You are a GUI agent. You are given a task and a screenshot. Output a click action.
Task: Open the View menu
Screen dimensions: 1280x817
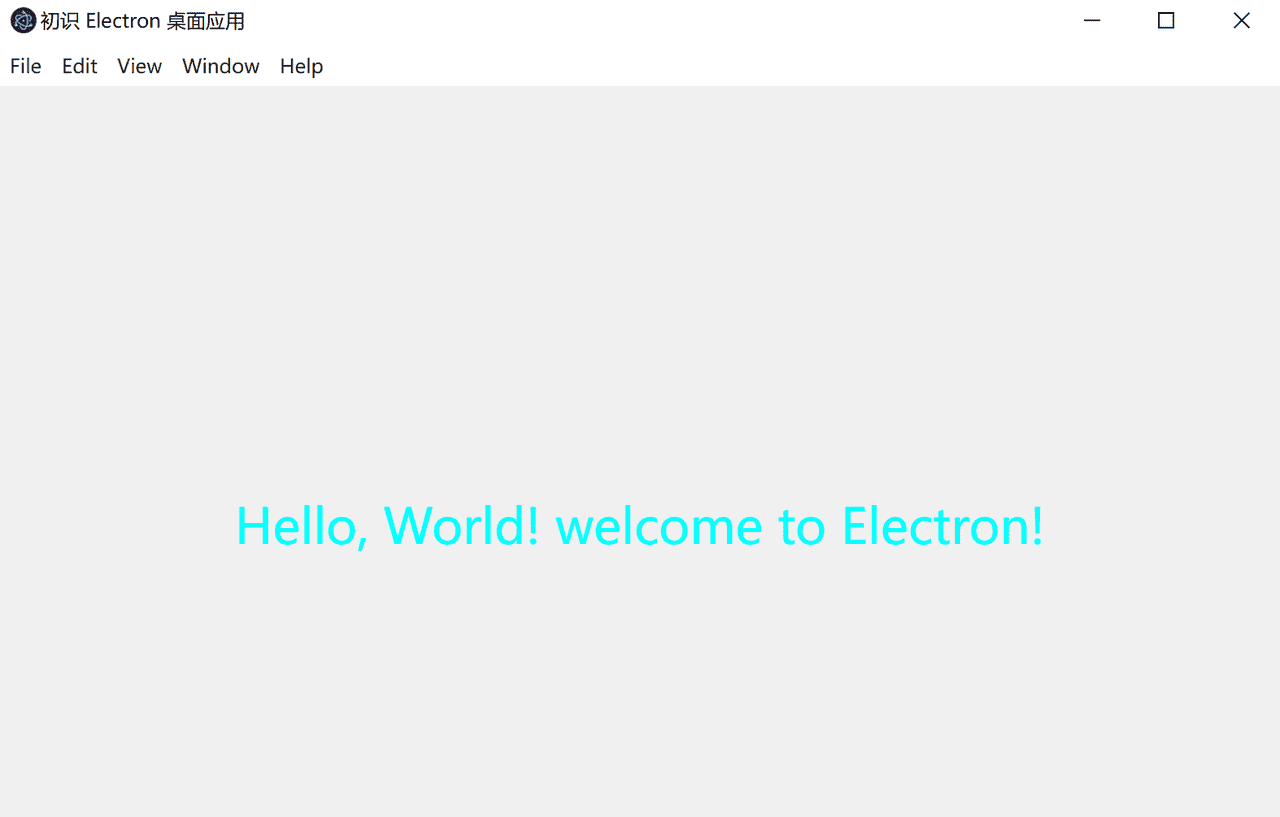[139, 66]
